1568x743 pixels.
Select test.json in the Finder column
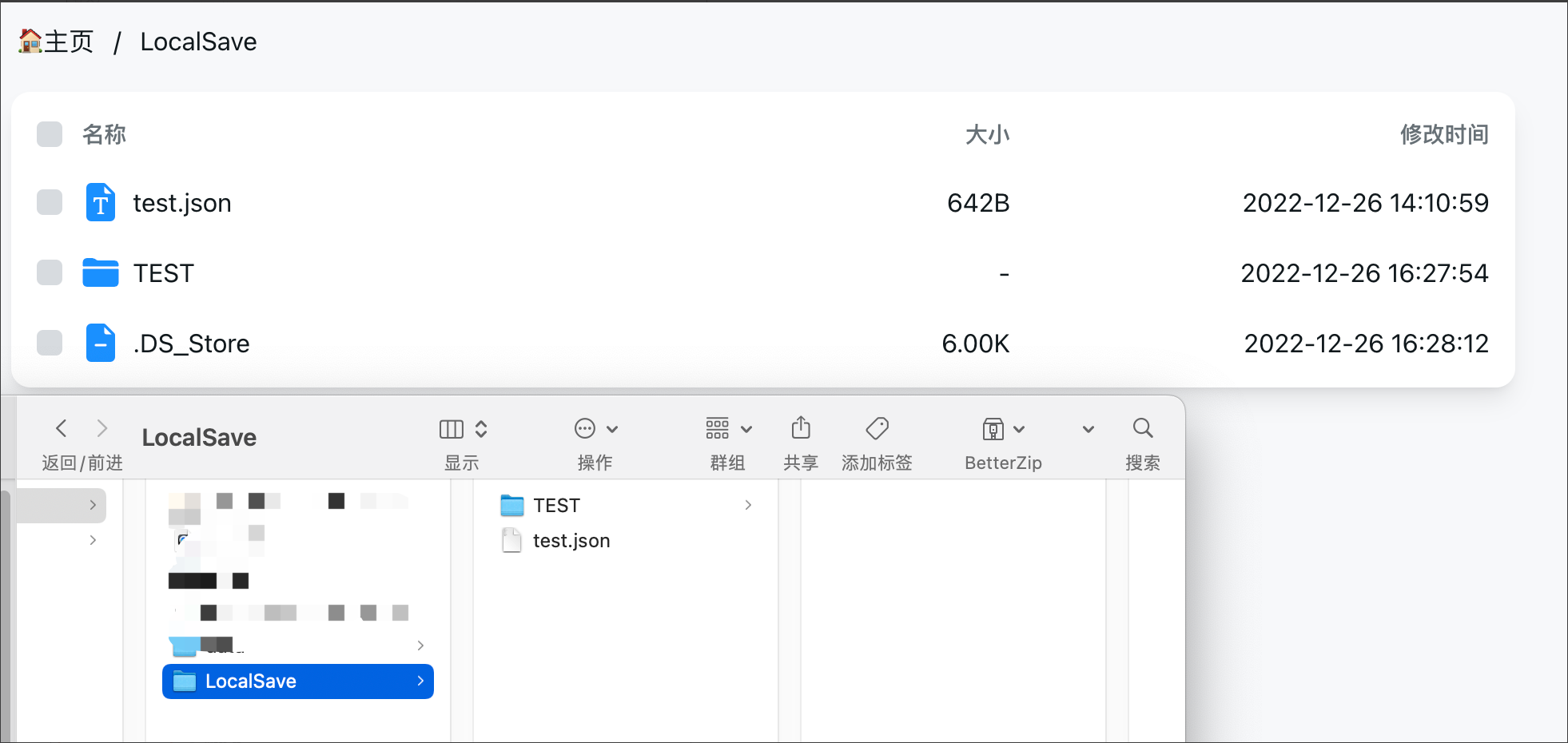click(x=571, y=541)
